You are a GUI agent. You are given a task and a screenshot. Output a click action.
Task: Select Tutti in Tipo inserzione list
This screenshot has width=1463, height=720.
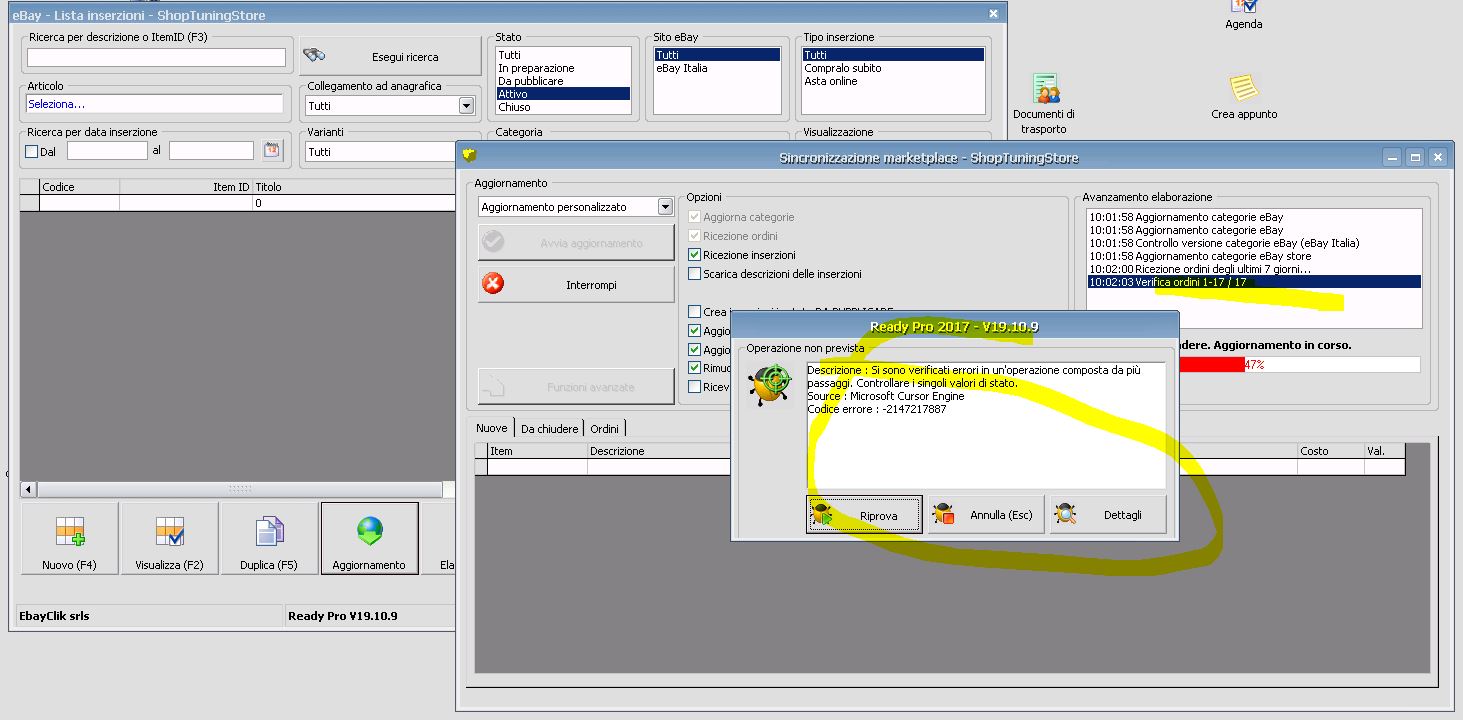(894, 55)
